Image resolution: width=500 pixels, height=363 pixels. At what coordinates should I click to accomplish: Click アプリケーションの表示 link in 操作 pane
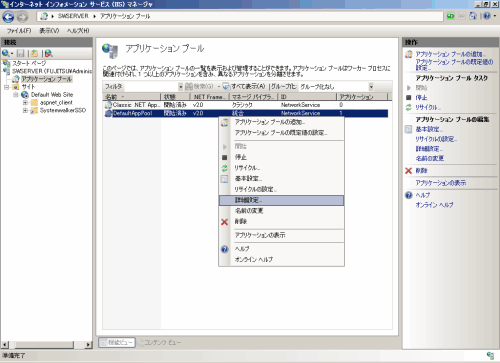tap(441, 183)
